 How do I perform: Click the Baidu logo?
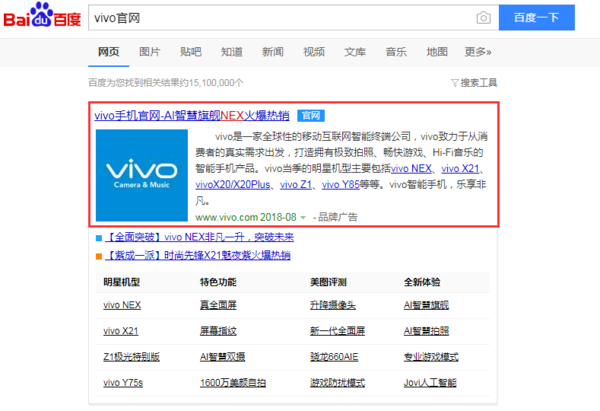pyautogui.click(x=42, y=15)
